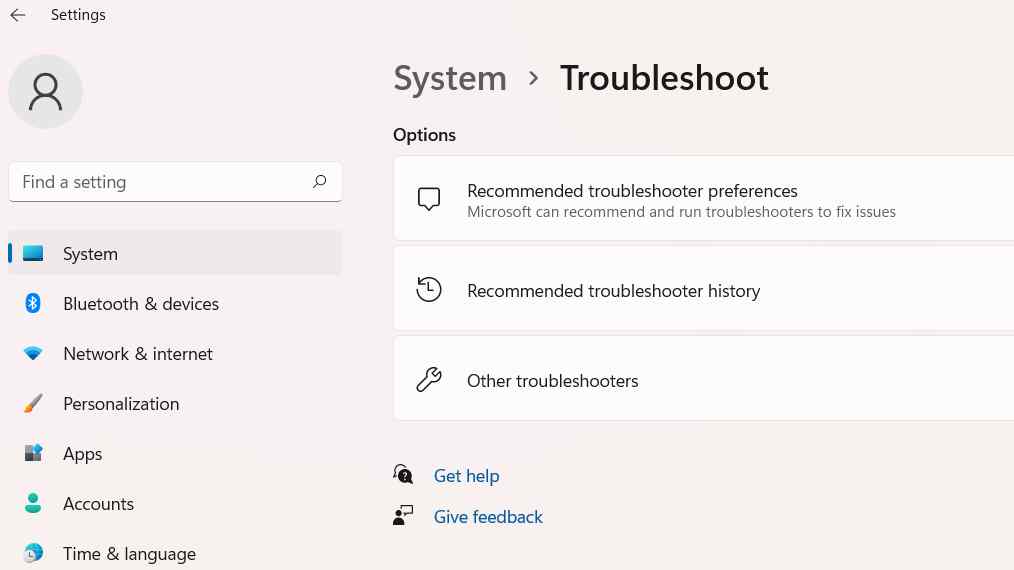This screenshot has width=1014, height=570.
Task: Click the Apps icon in sidebar
Action: 33,453
